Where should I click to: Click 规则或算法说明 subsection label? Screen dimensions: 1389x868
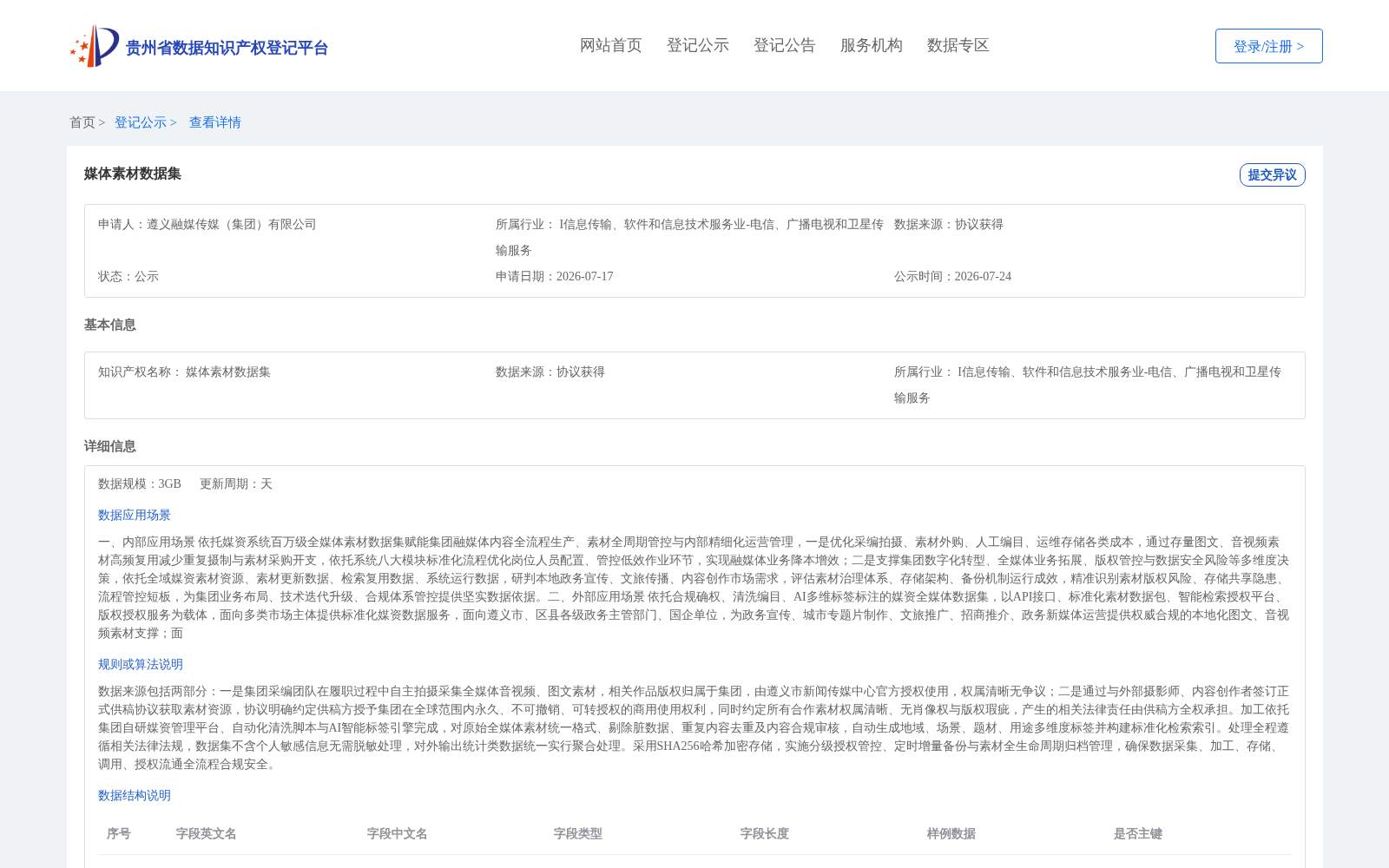click(141, 664)
